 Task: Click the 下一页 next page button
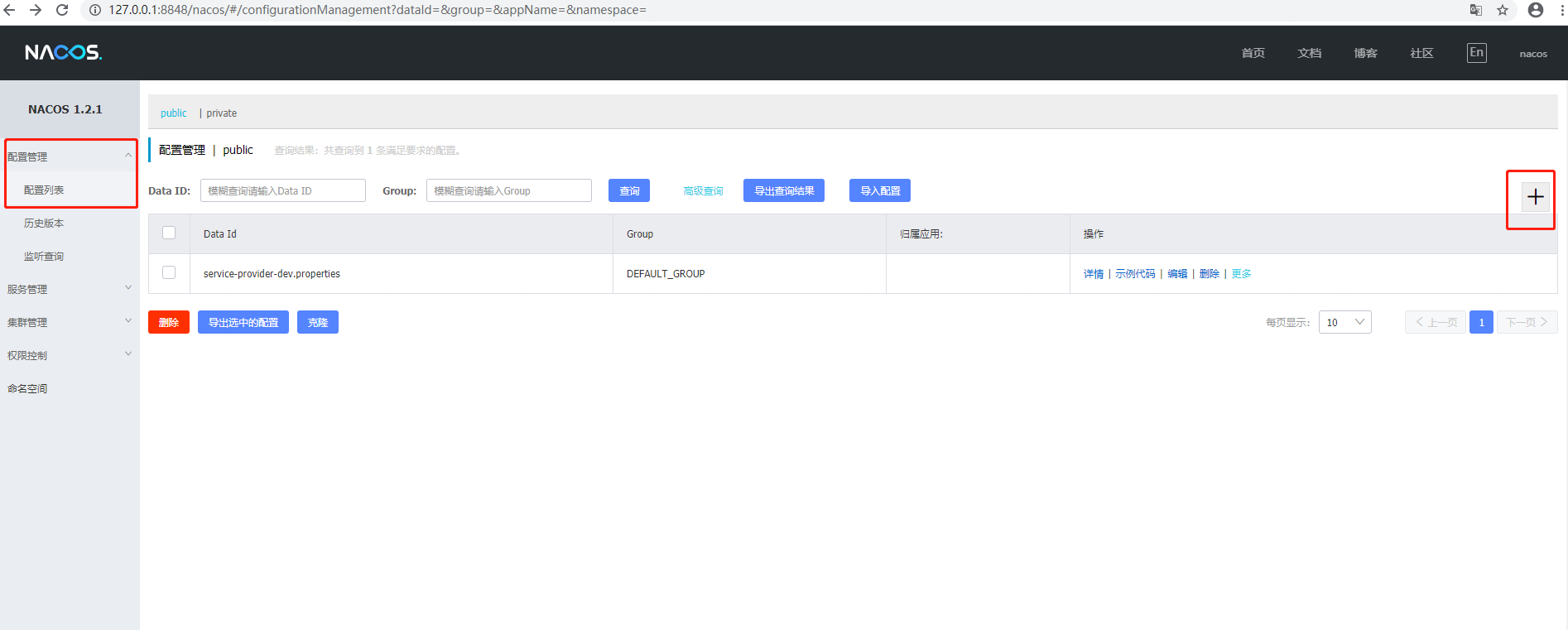tap(1527, 322)
